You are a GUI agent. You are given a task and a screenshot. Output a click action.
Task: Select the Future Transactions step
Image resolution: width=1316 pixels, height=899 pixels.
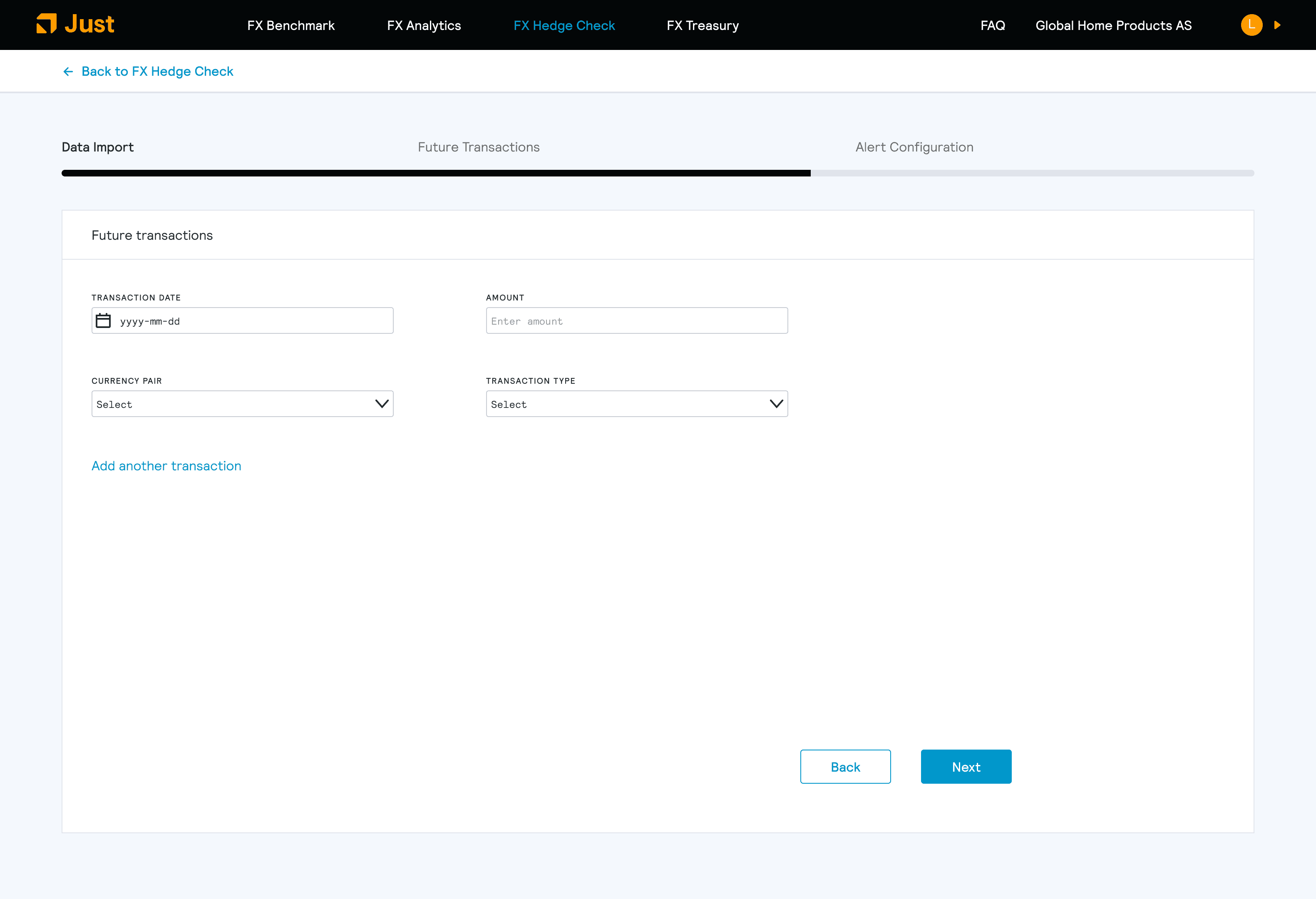479,147
